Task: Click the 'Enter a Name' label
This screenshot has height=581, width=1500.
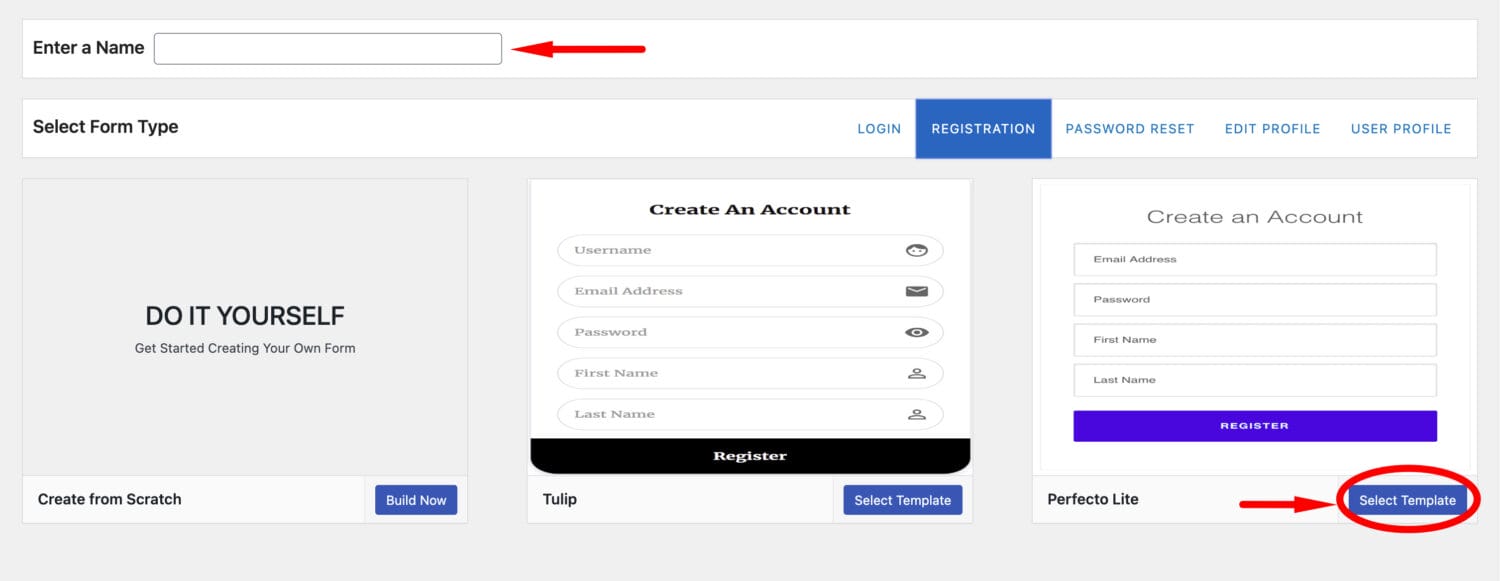Action: click(x=89, y=48)
